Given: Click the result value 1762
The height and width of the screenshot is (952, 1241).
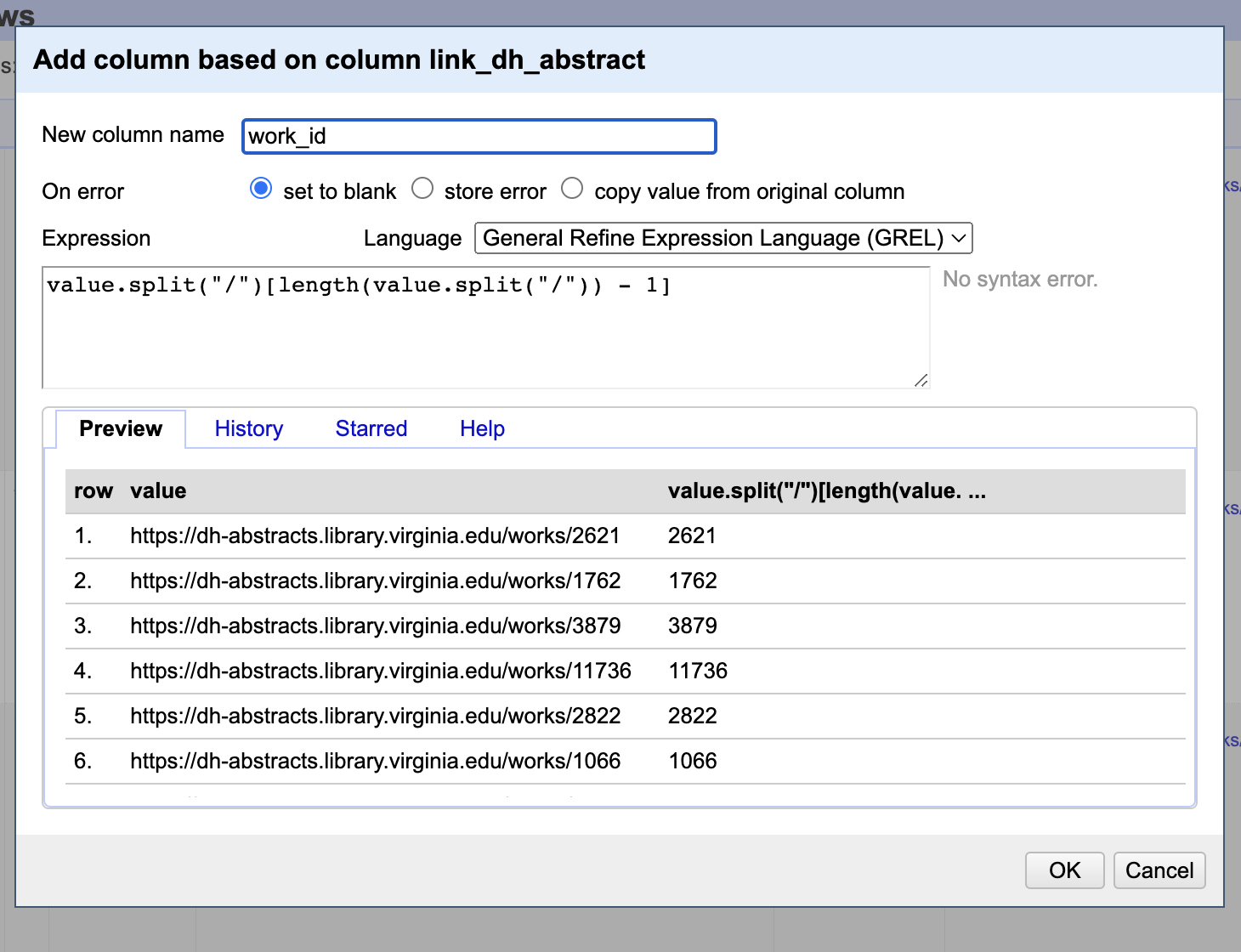Looking at the screenshot, I should tap(693, 581).
